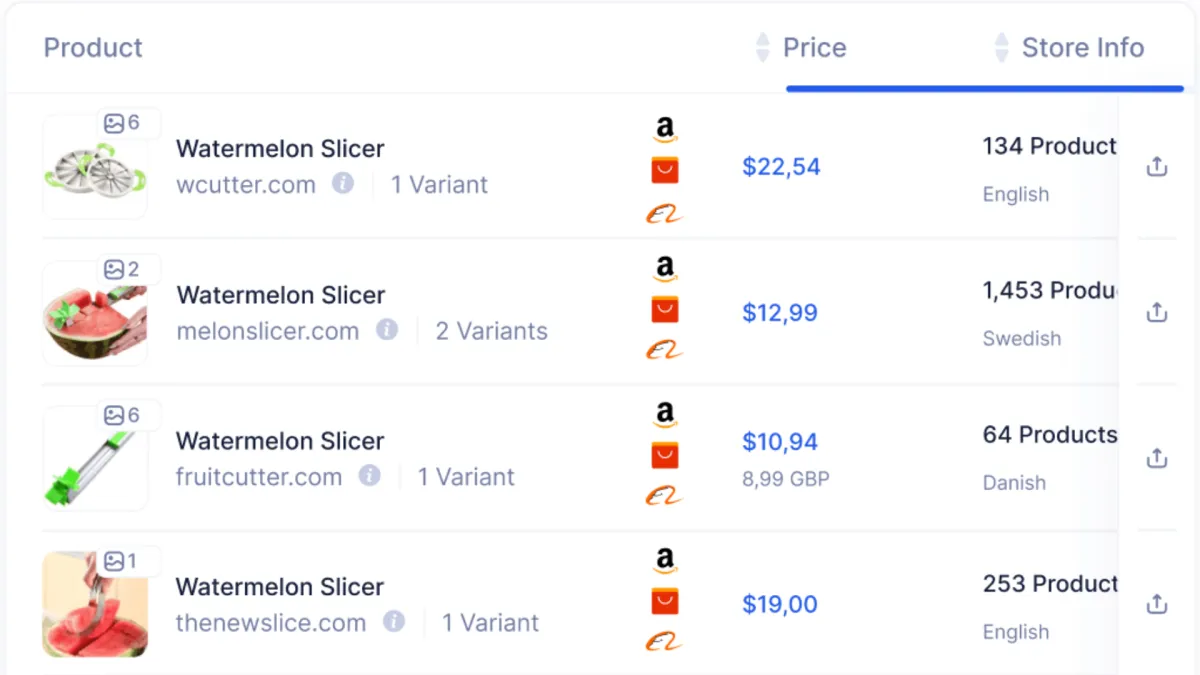Click the Product column header
1200x675 pixels.
point(93,47)
